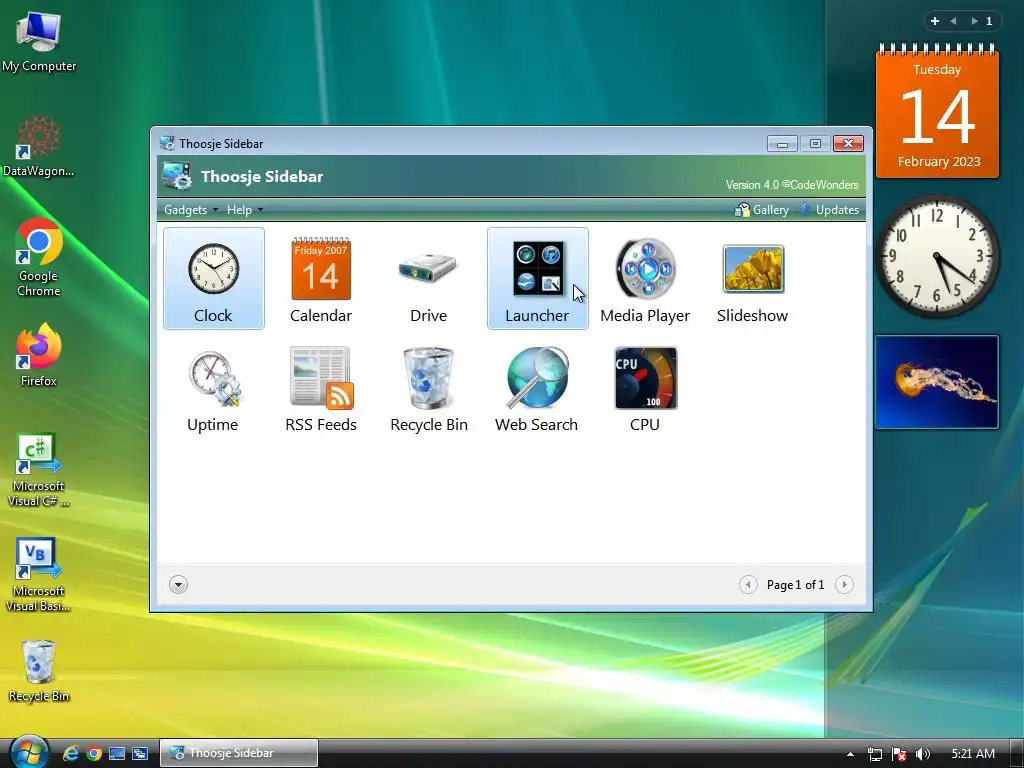Launch Internet Explorer from quick launch

tap(71, 754)
